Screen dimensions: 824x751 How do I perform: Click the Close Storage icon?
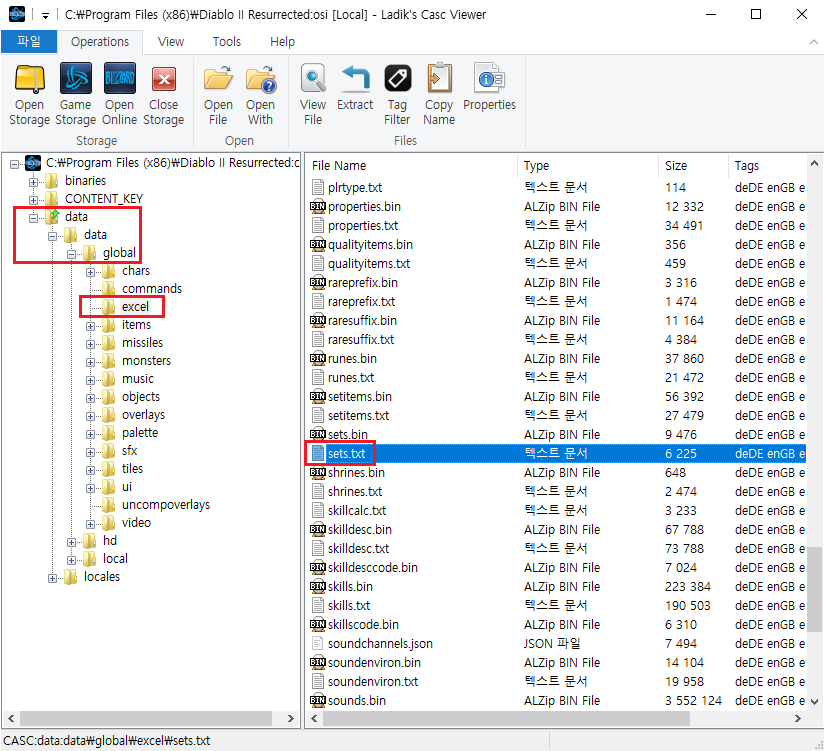point(164,79)
